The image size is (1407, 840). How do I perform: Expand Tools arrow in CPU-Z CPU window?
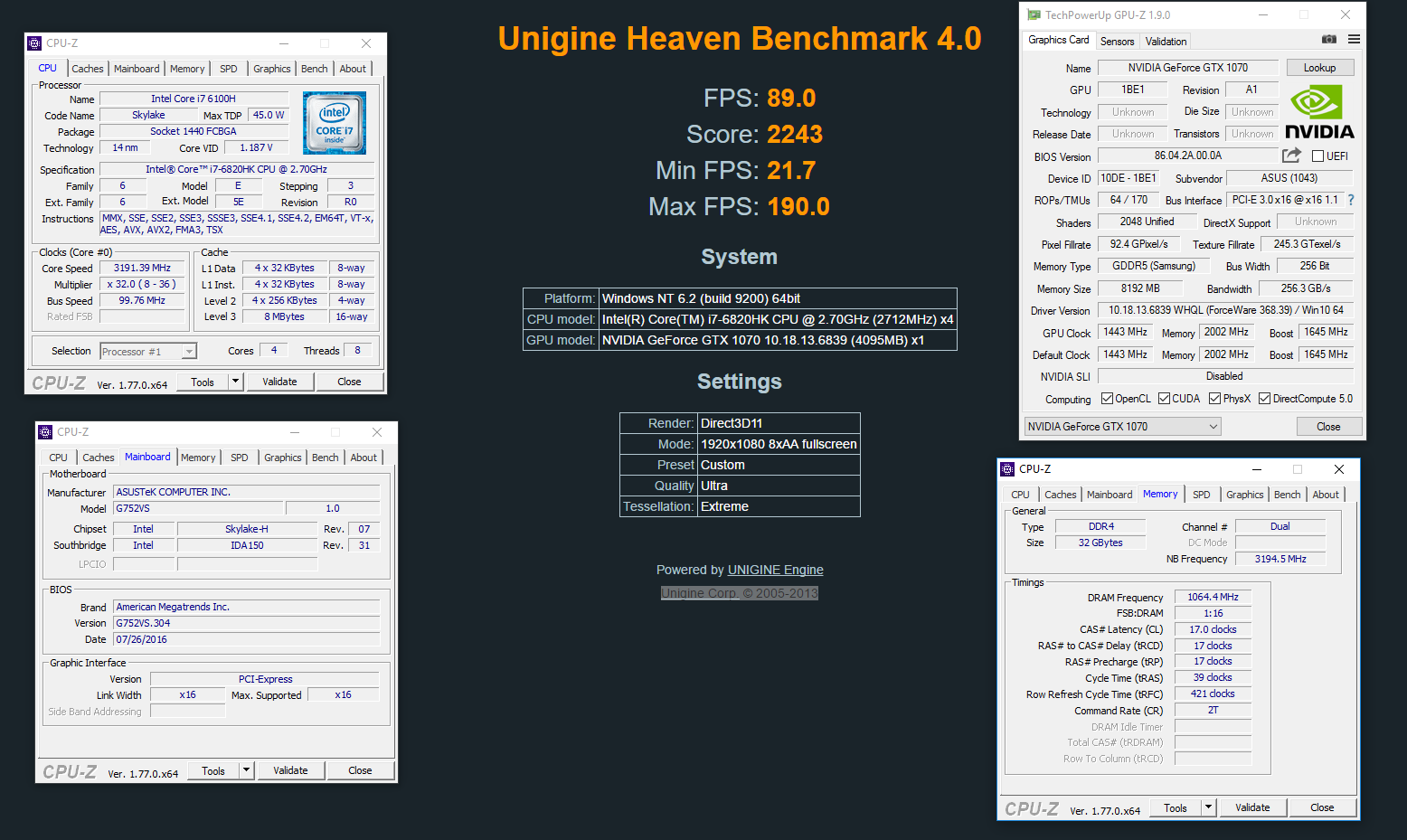click(x=235, y=382)
